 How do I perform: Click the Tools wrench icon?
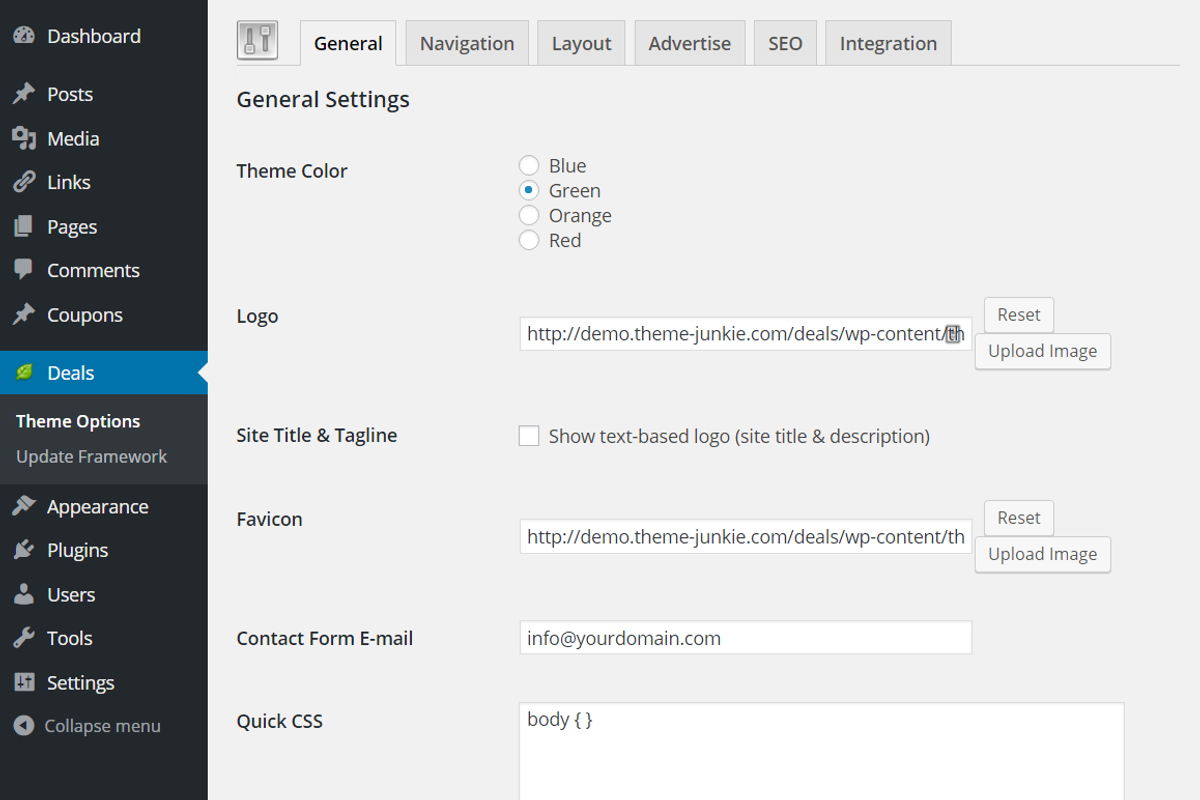tap(24, 638)
